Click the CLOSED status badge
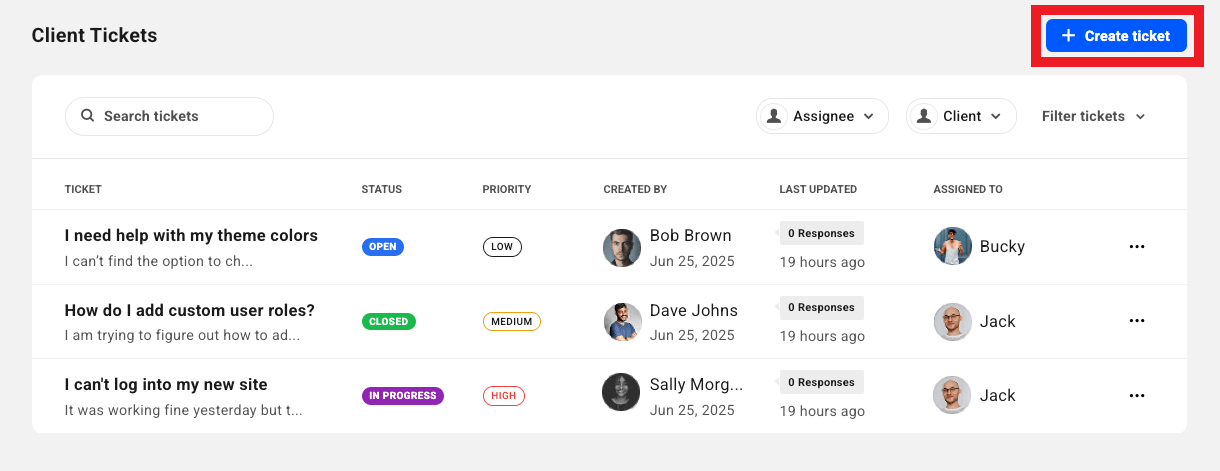Image resolution: width=1220 pixels, height=471 pixels. tap(389, 322)
